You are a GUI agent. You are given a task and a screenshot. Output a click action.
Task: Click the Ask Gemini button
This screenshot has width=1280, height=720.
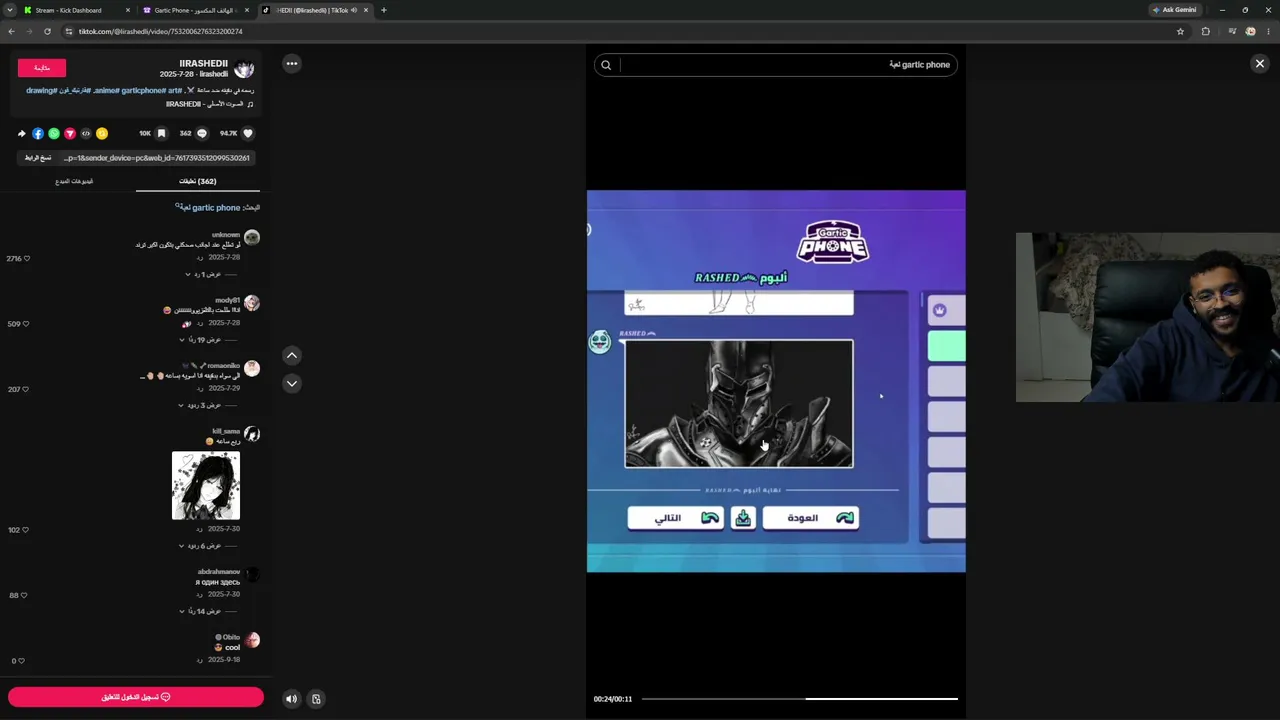click(x=1174, y=10)
